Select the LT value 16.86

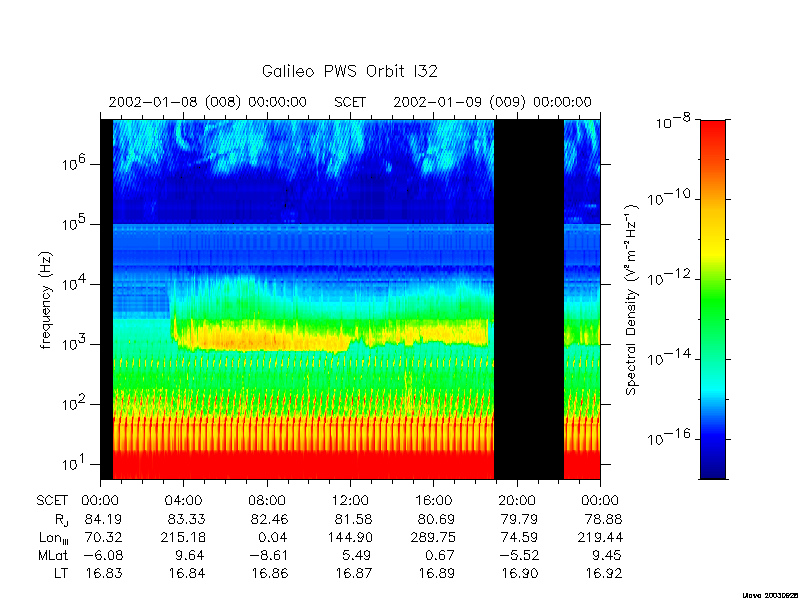pyautogui.click(x=269, y=573)
